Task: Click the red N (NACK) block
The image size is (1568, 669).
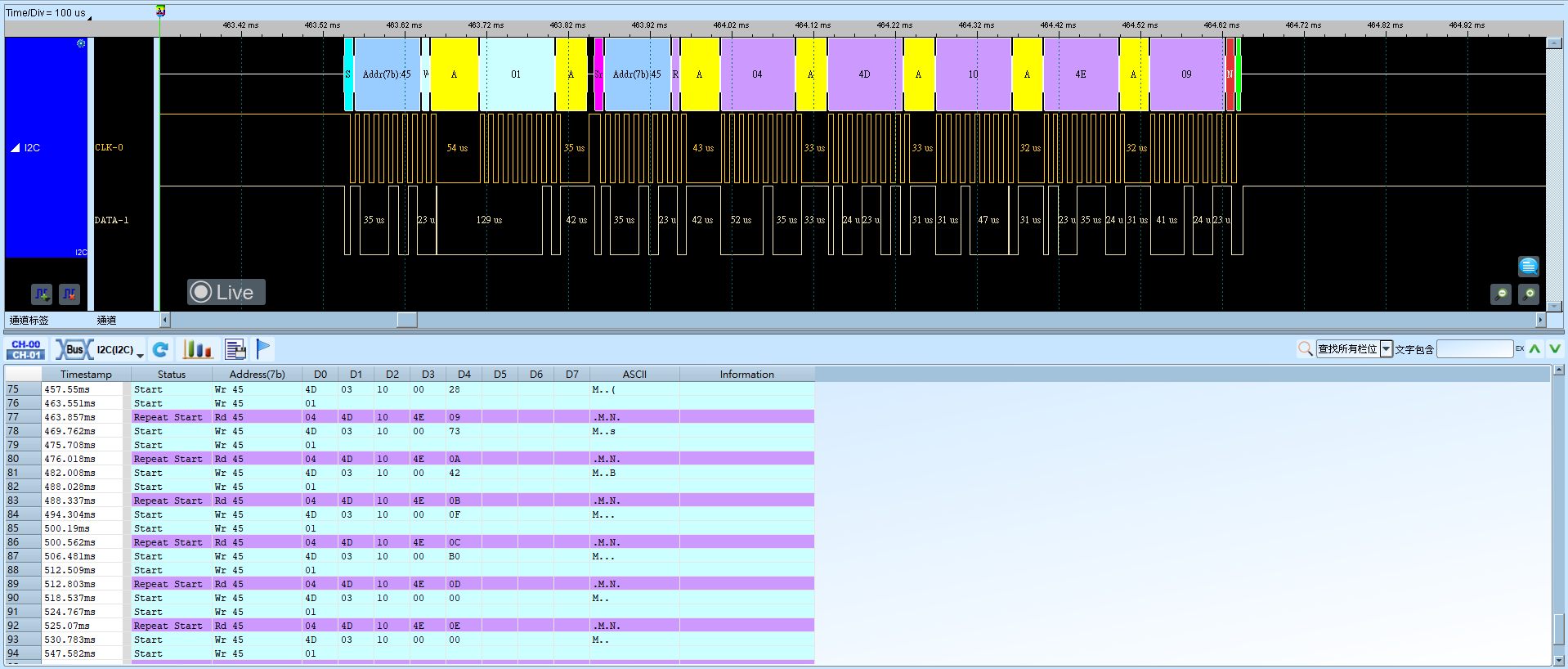Action: [1230, 74]
